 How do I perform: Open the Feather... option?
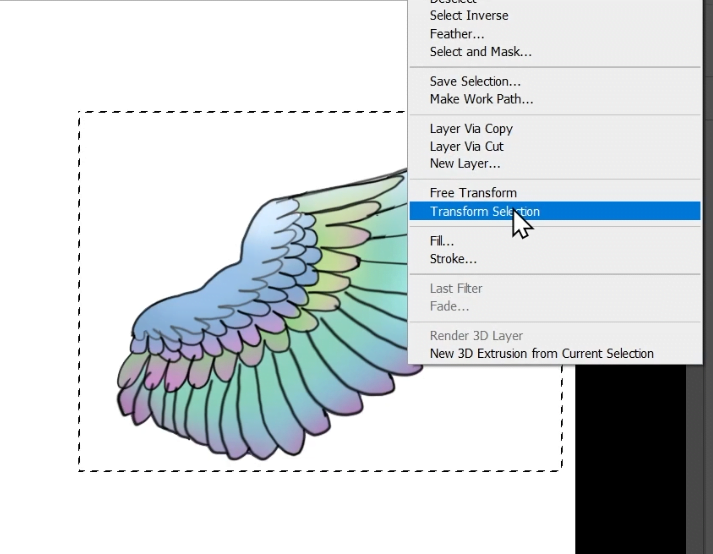pyautogui.click(x=555, y=34)
